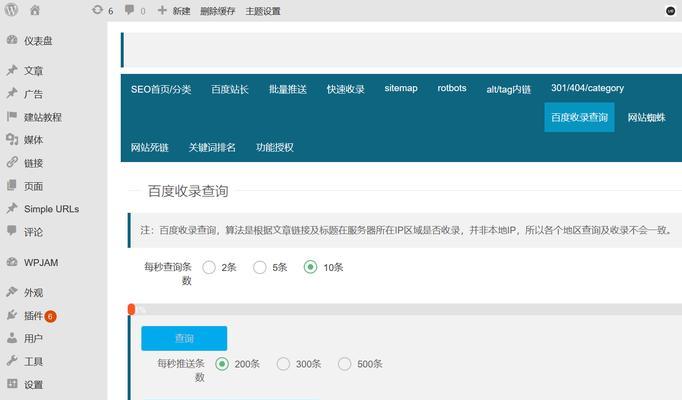Switch to 批量推送 tab
Viewport: 682px width, 400px height.
coord(288,89)
